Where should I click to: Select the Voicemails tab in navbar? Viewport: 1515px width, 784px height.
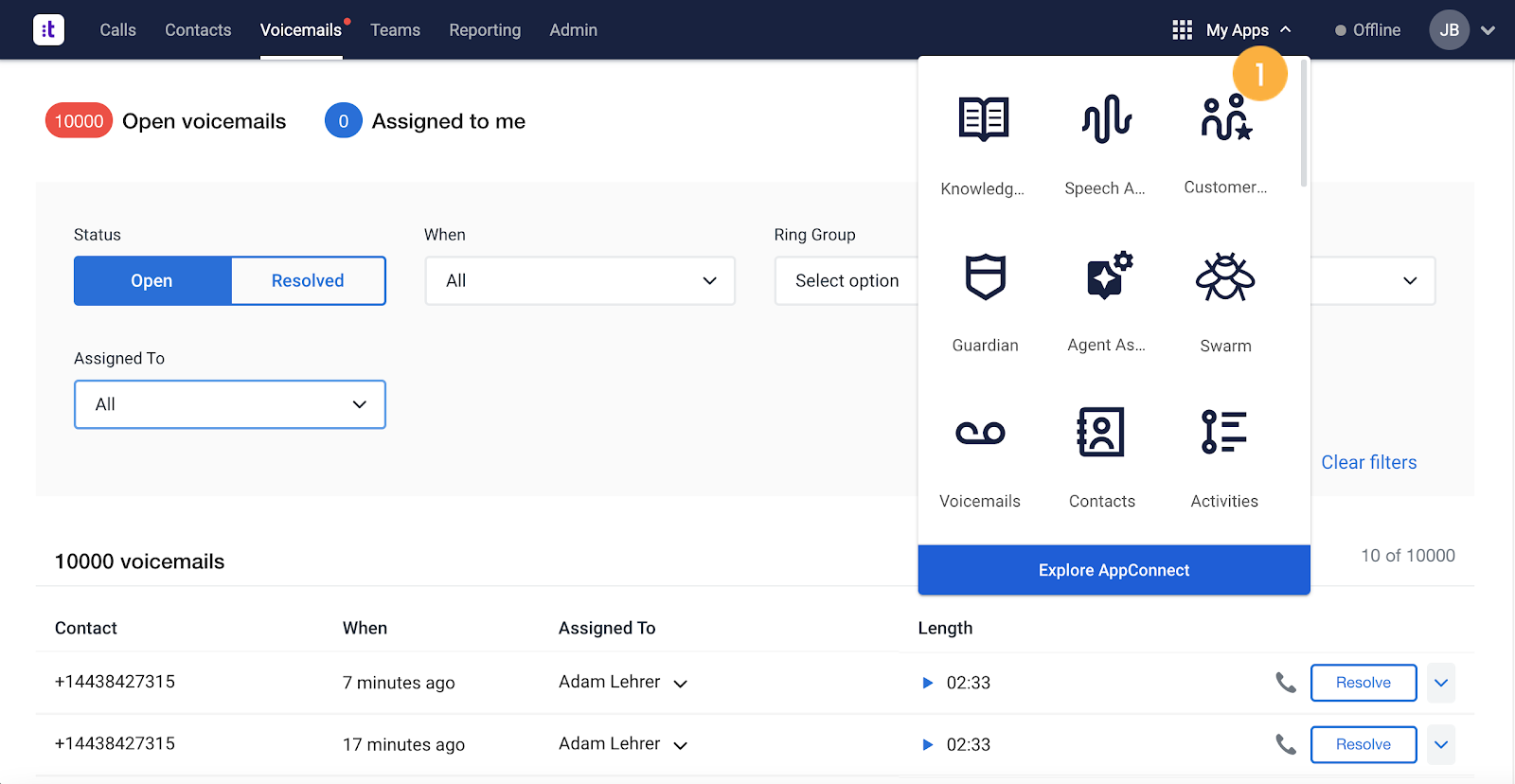(x=301, y=30)
